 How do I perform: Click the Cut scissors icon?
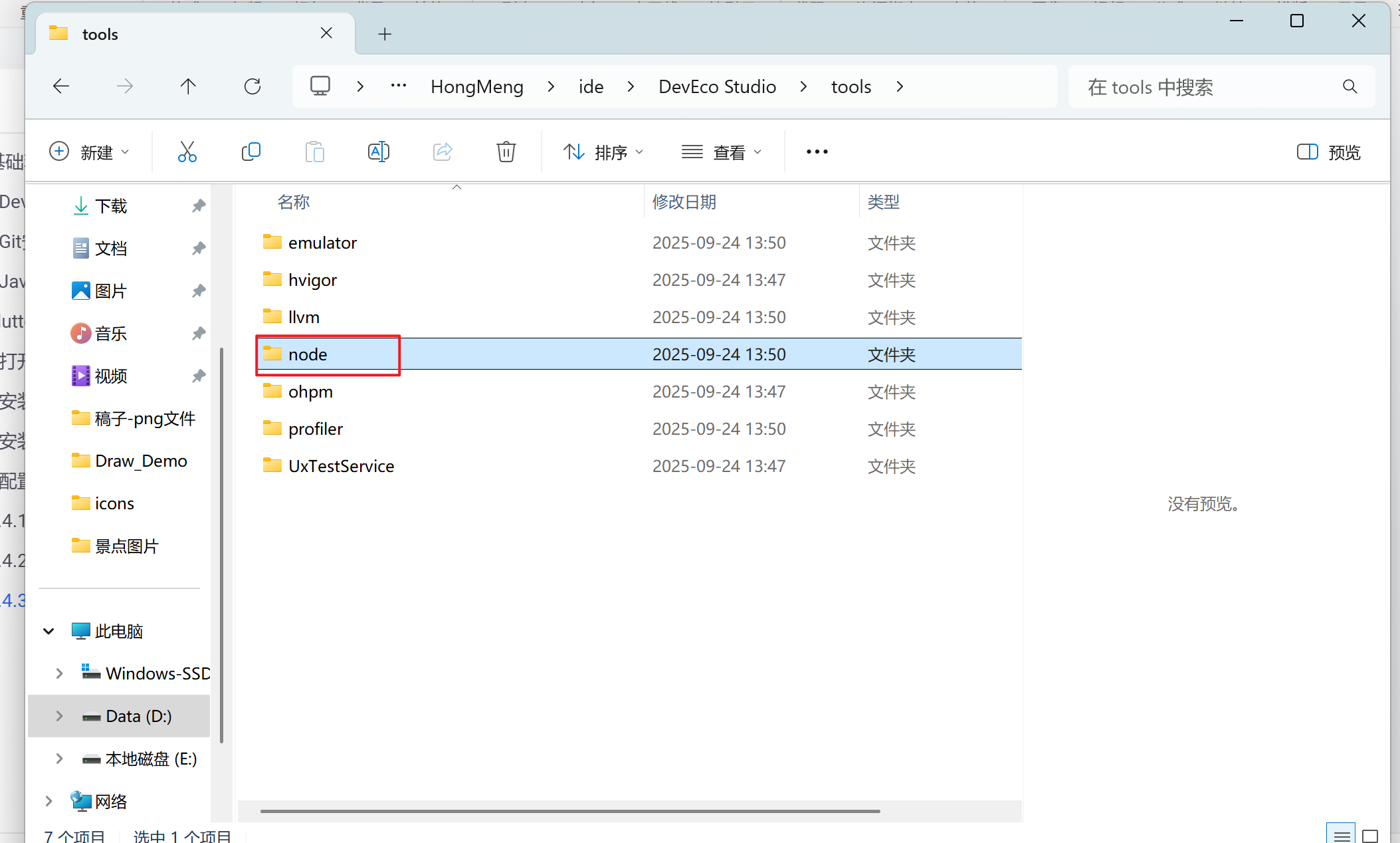tap(187, 152)
